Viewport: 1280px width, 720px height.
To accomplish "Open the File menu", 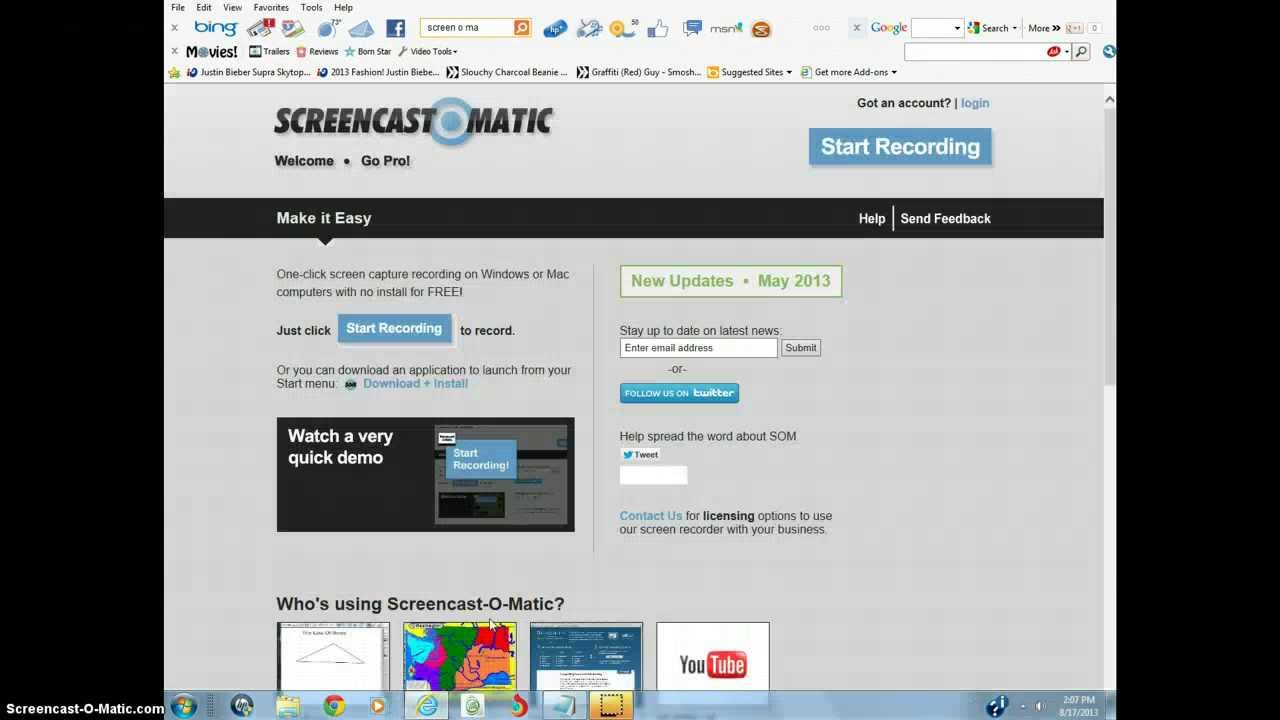I will (x=178, y=7).
